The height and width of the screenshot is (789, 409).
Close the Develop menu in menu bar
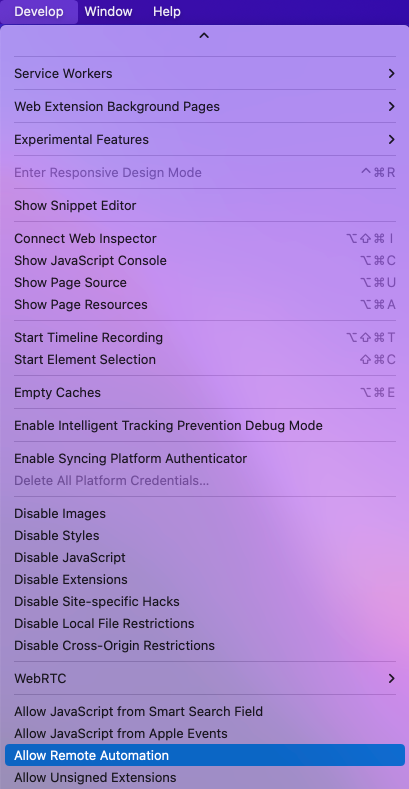click(39, 12)
